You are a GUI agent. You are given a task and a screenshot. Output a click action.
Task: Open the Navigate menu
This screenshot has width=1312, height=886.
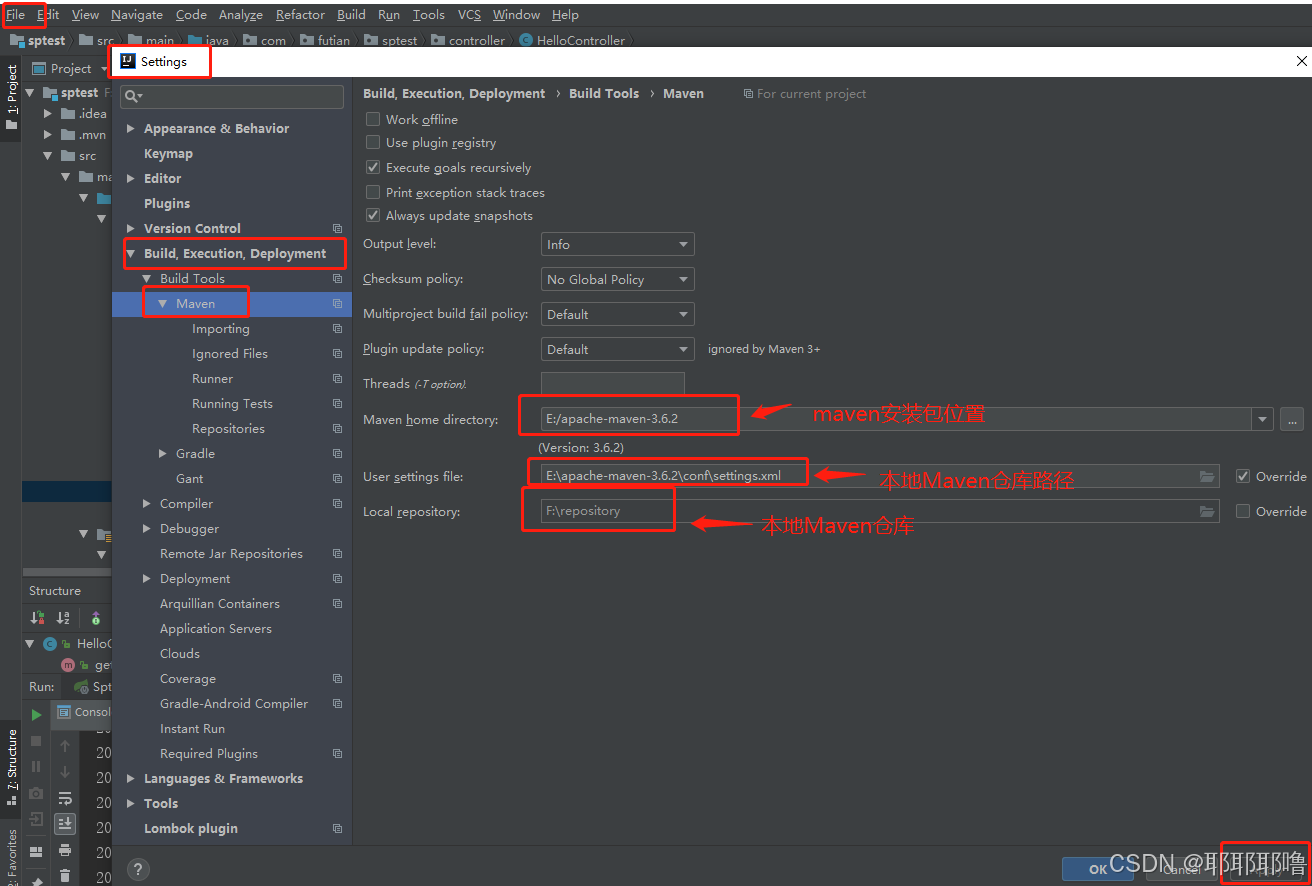[x=137, y=15]
